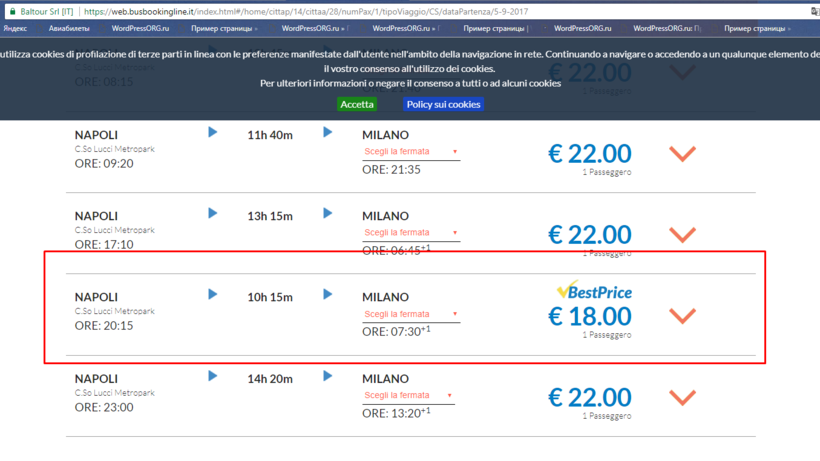Click the blue arrow after Napoli in the 23:00 row
This screenshot has height=461, width=820.
point(212,376)
